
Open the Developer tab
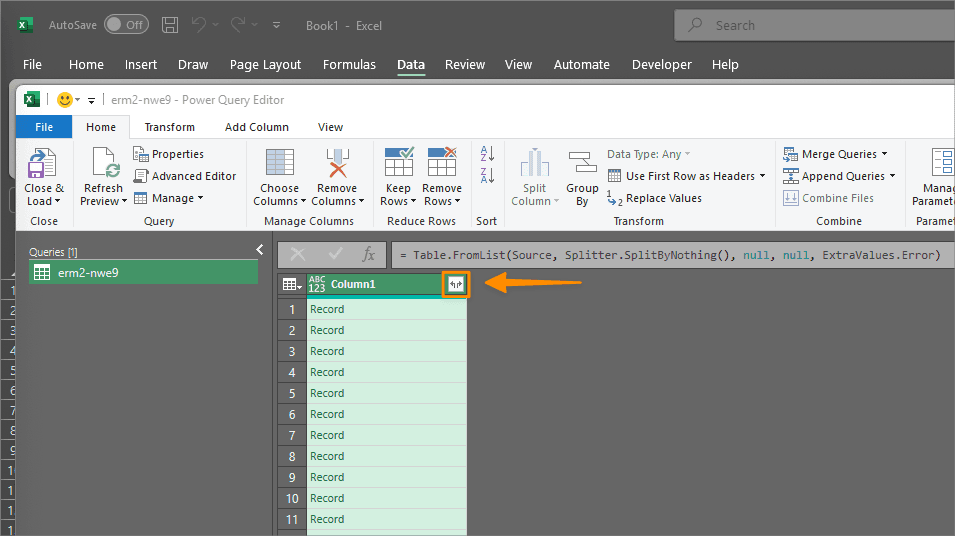661,65
